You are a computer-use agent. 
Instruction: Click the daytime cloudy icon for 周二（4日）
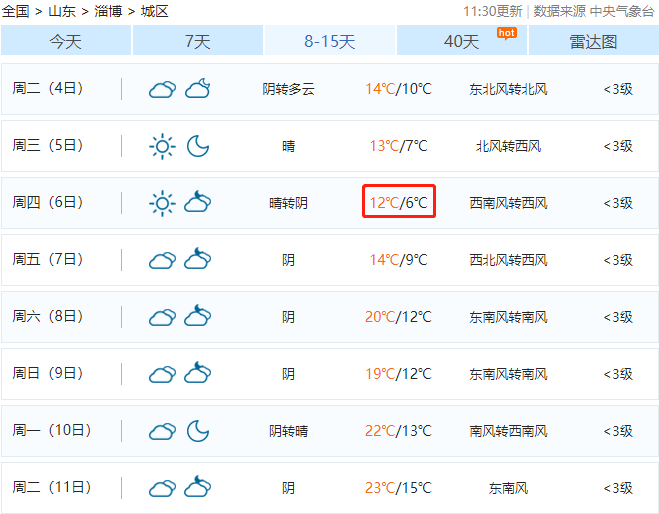tap(162, 90)
